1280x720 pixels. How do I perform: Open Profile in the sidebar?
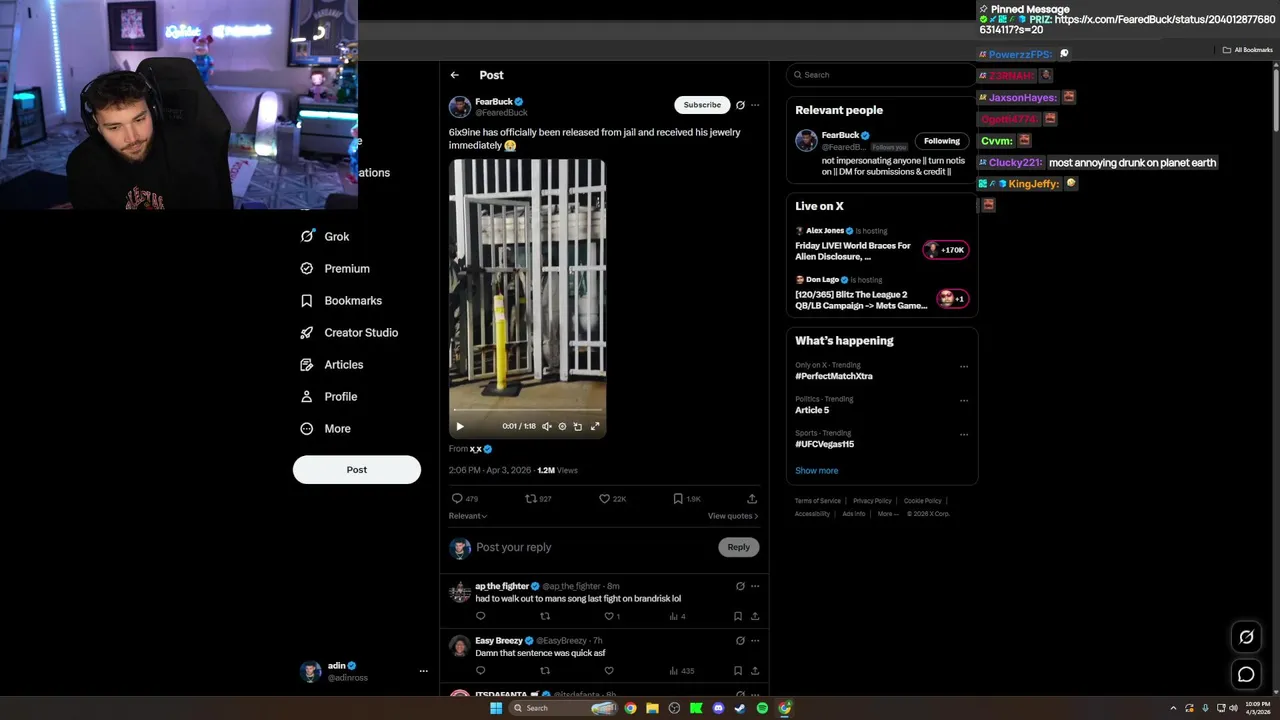point(329,397)
